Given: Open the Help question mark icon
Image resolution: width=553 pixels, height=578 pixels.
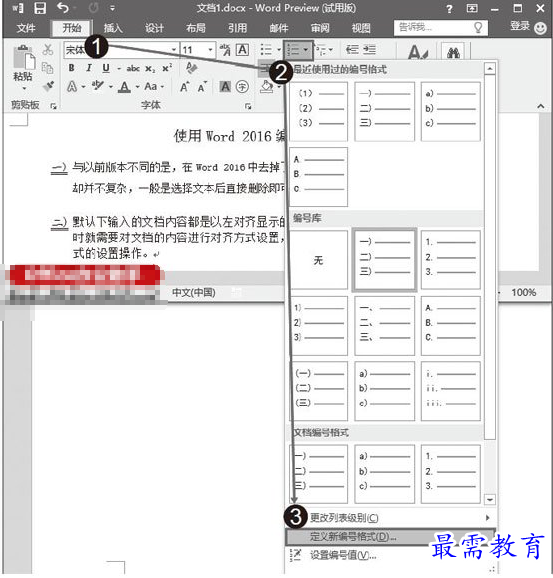Looking at the screenshot, I should tap(449, 8).
